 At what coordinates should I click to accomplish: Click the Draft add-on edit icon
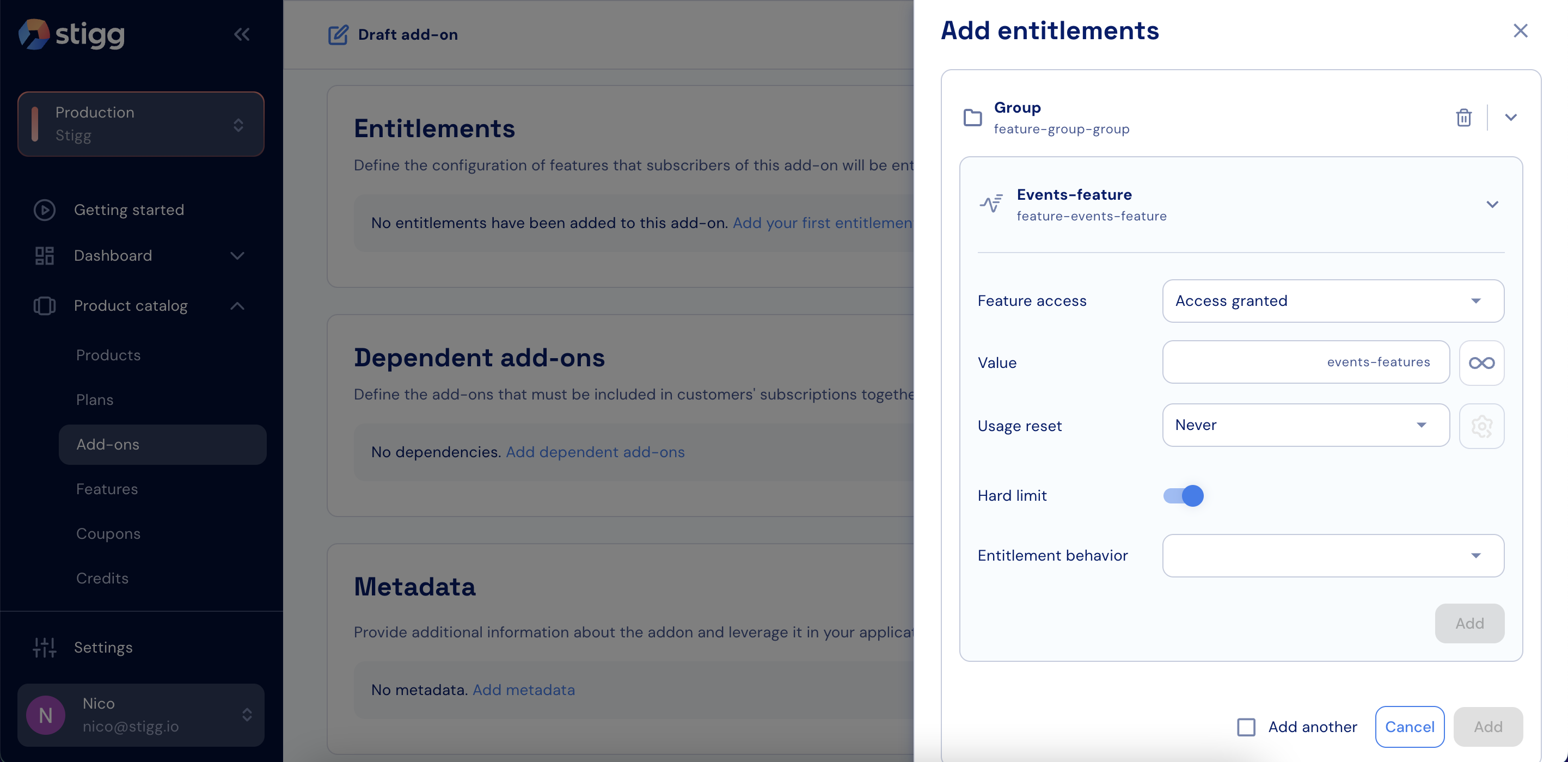pyautogui.click(x=339, y=35)
